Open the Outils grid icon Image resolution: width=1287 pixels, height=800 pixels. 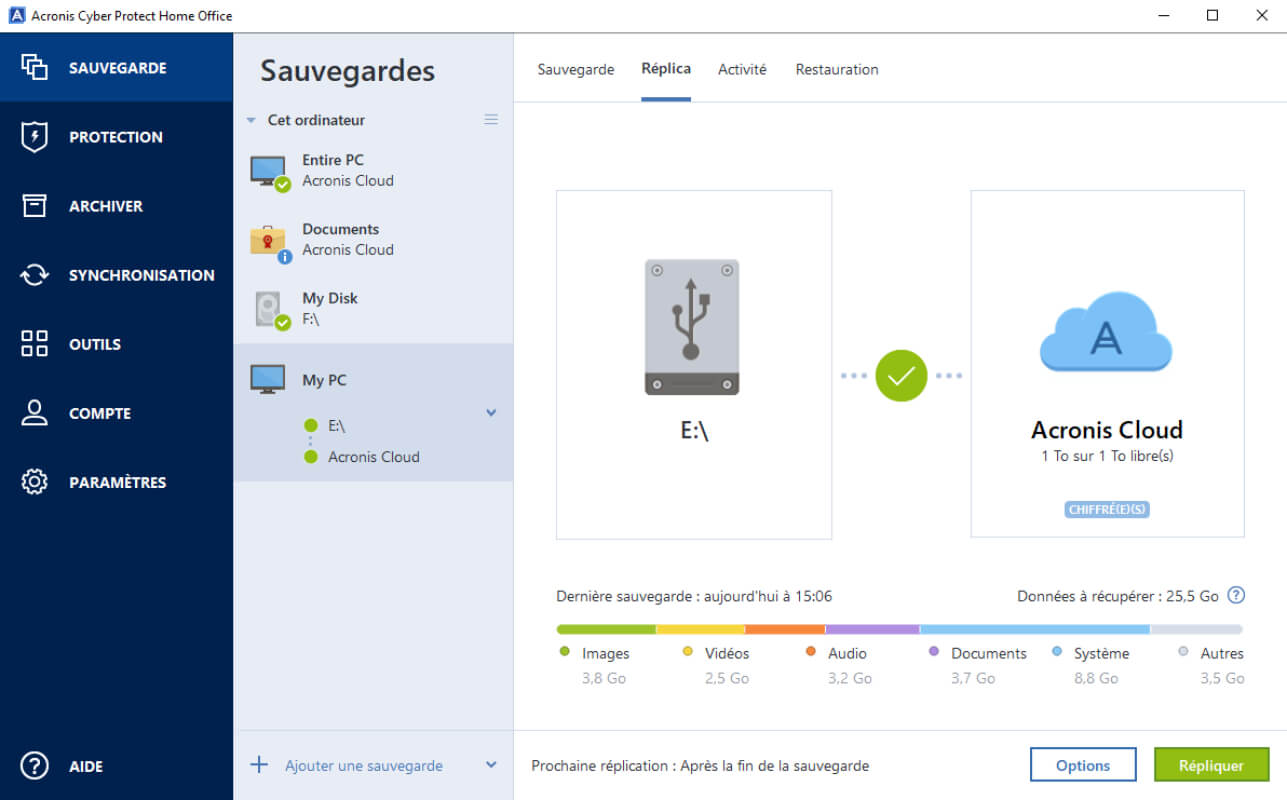click(x=35, y=344)
